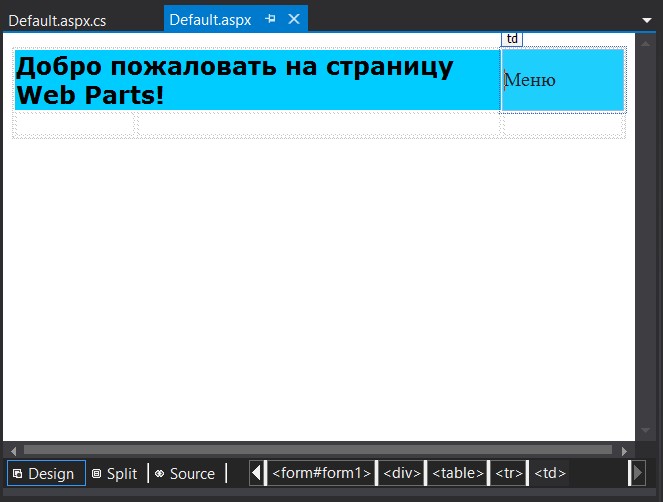The height and width of the screenshot is (502, 663).
Task: Click the horizontal scrollbar left arrow
Action: click(13, 451)
